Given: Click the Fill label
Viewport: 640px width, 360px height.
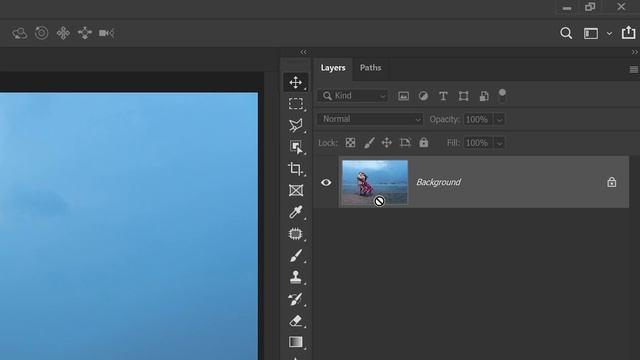Looking at the screenshot, I should click(x=453, y=143).
